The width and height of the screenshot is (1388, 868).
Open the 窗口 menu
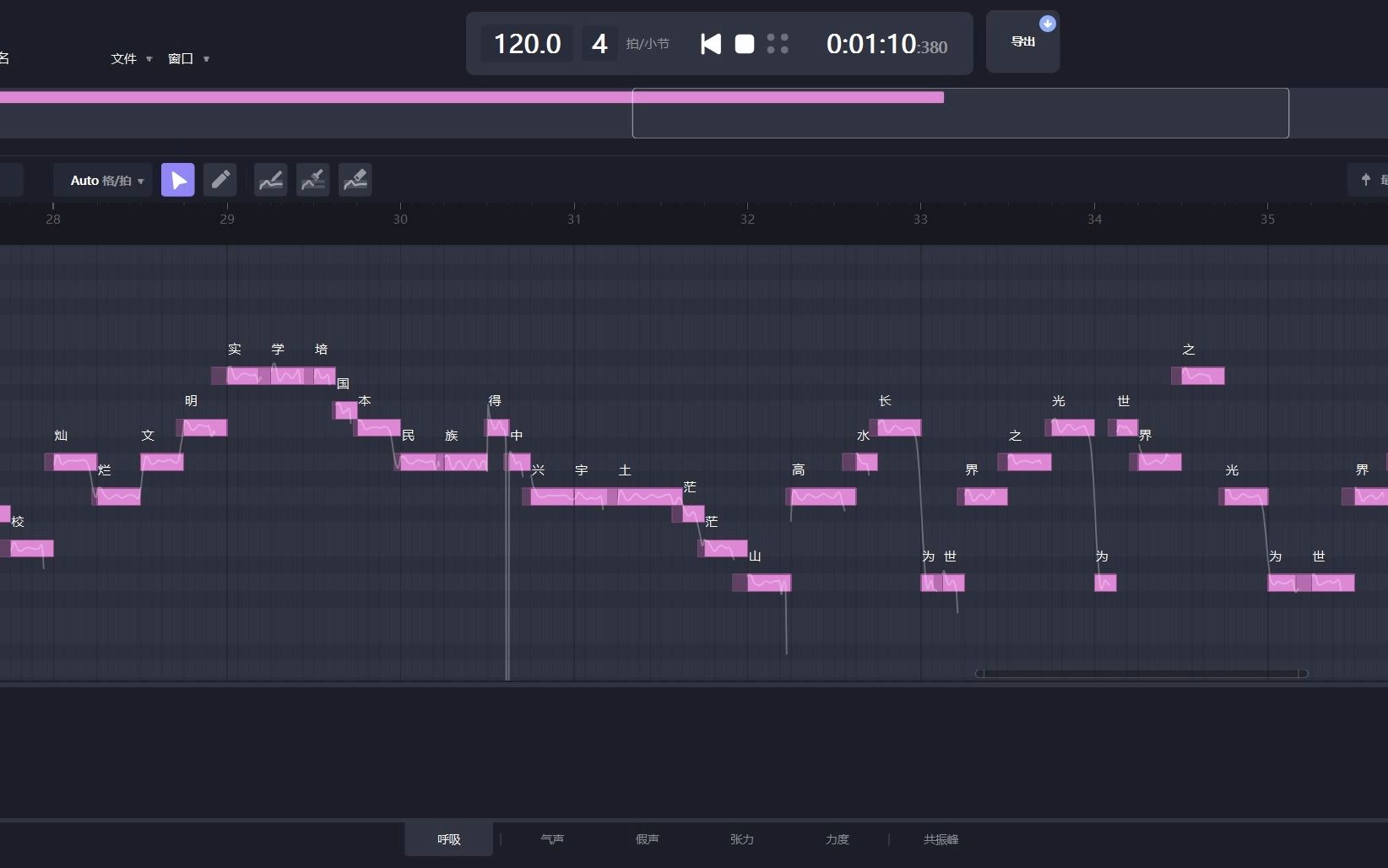tap(188, 59)
